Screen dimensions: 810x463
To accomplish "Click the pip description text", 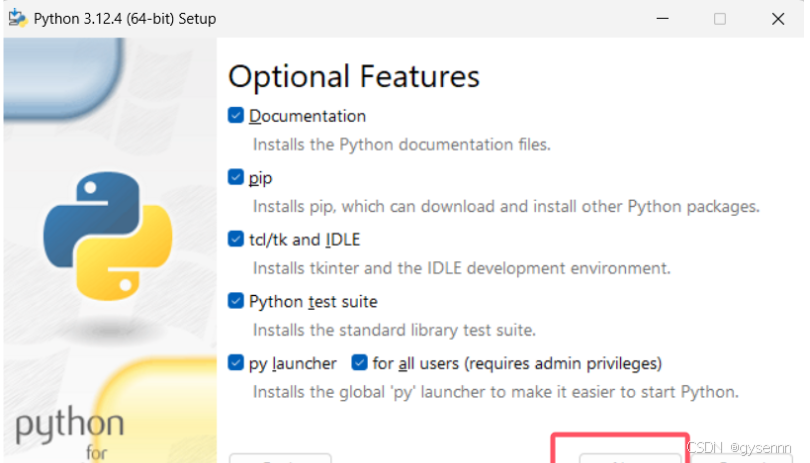I will 506,207.
